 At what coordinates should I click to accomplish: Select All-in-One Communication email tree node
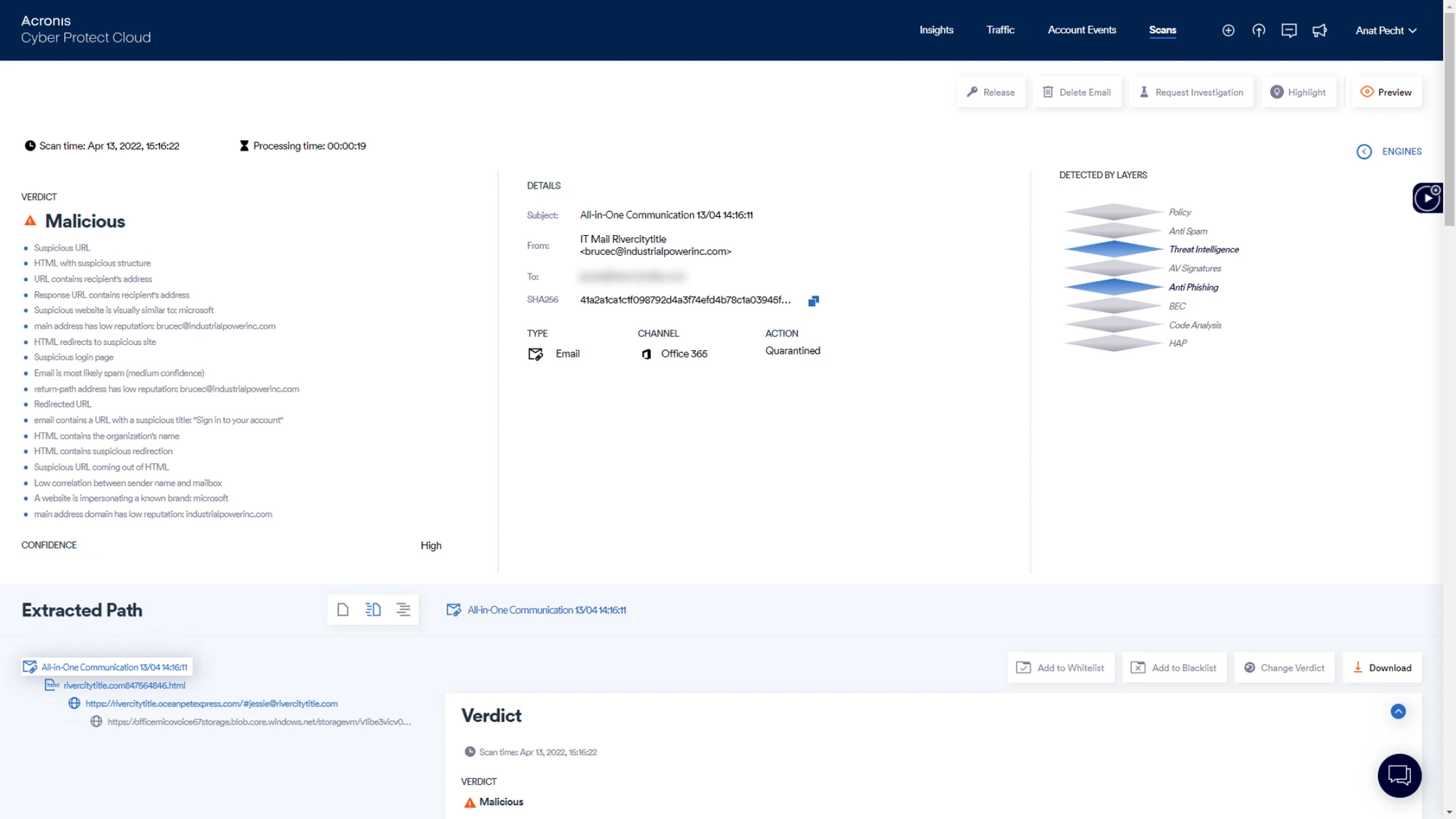(x=106, y=667)
